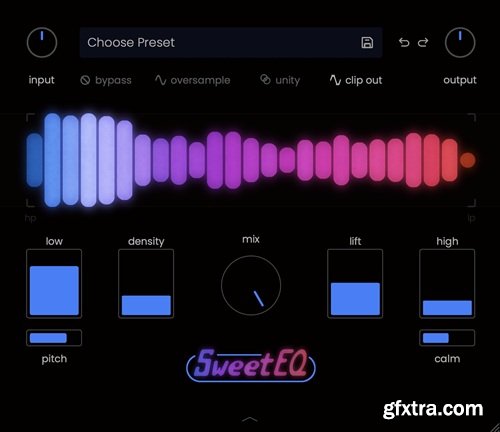Click the low band level box
Image resolution: width=500 pixels, height=432 pixels.
54,284
